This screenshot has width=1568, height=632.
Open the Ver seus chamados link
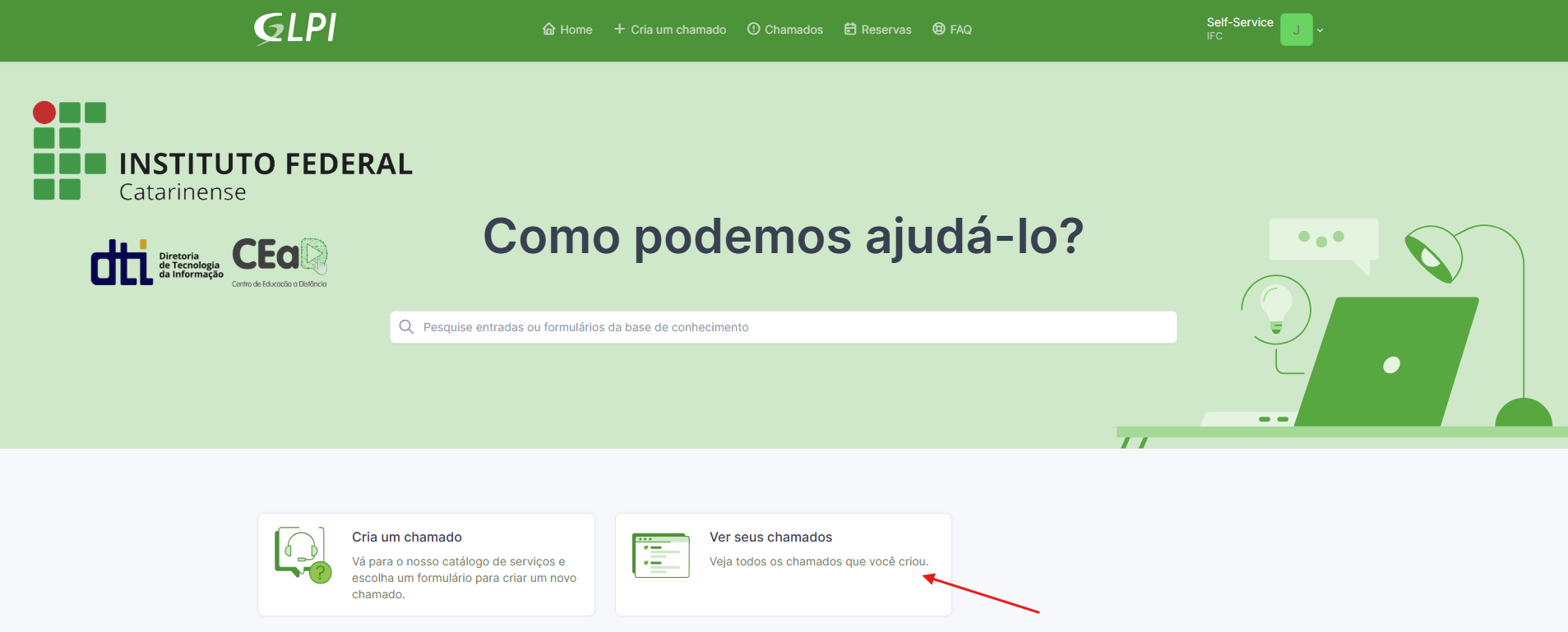(771, 537)
